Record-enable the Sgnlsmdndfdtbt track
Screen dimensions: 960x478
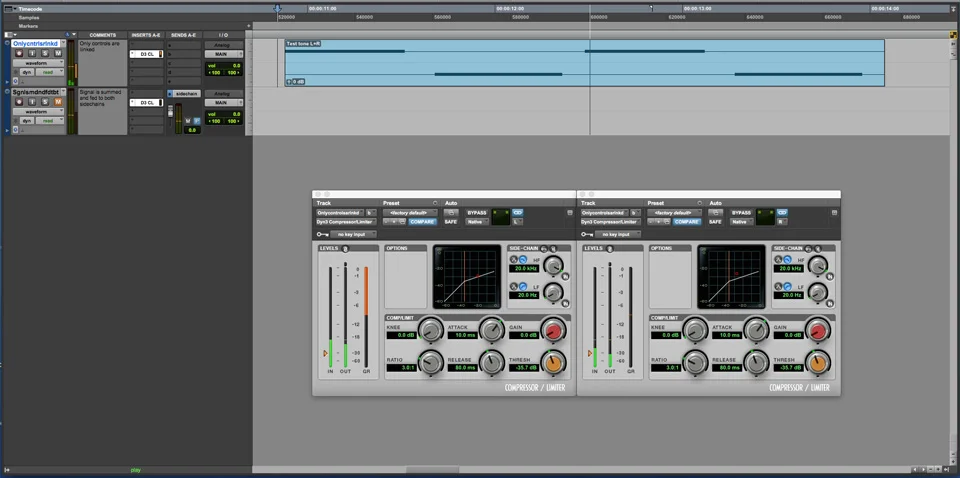coord(19,102)
